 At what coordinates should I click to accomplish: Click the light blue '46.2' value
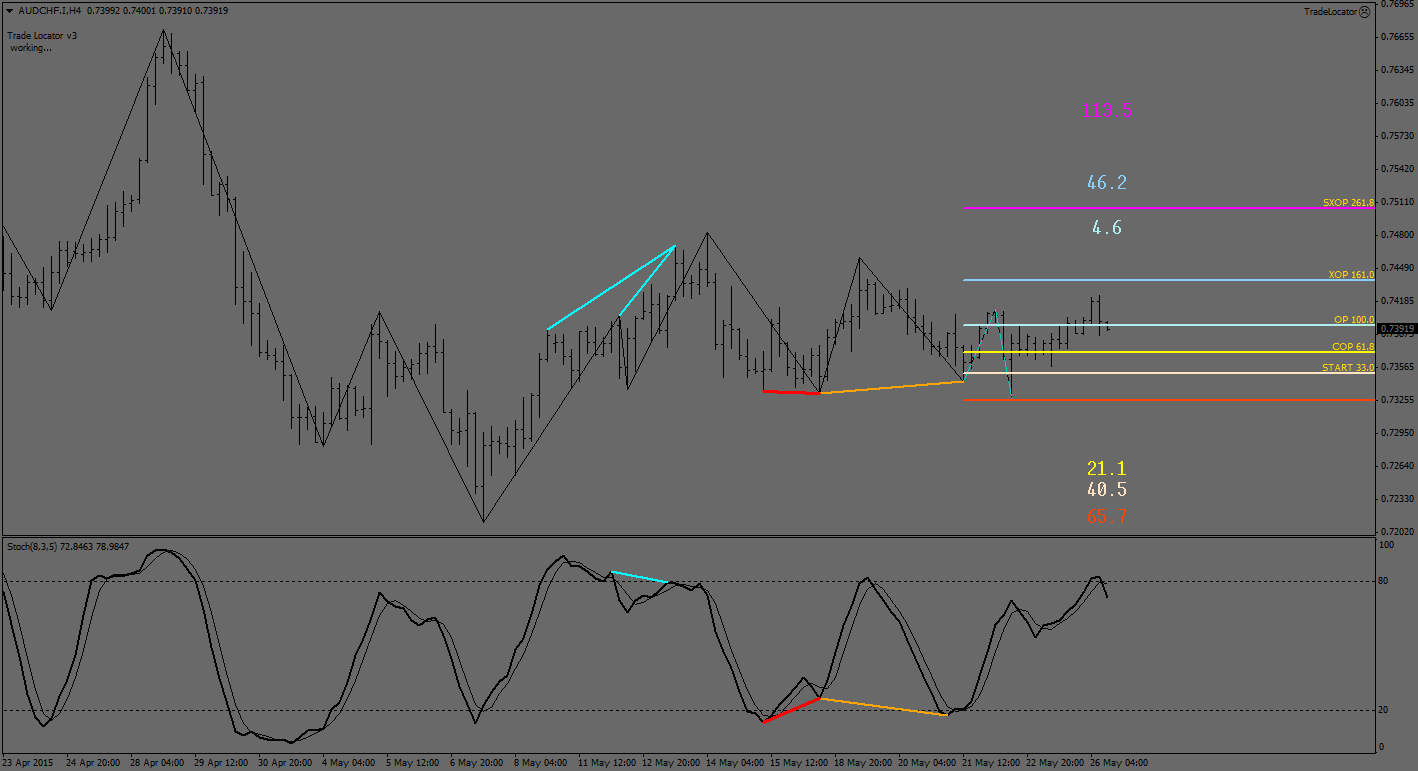coord(1107,183)
